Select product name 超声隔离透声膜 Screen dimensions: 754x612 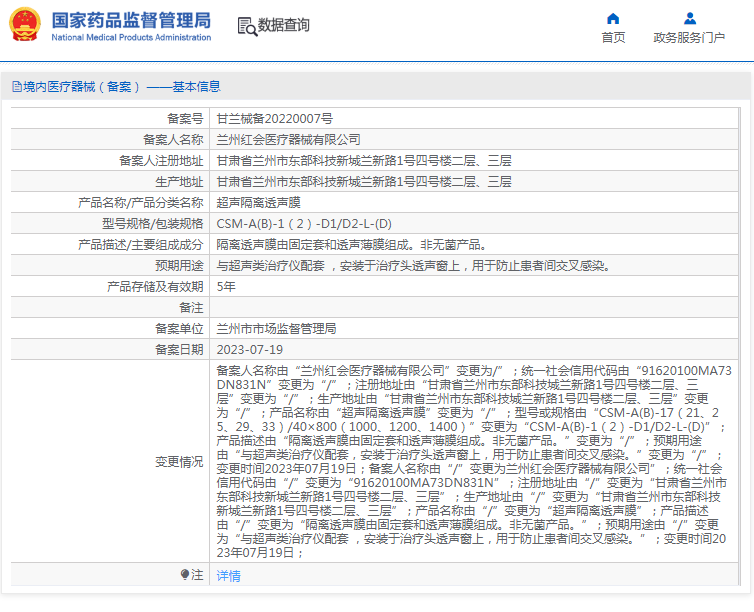point(258,203)
